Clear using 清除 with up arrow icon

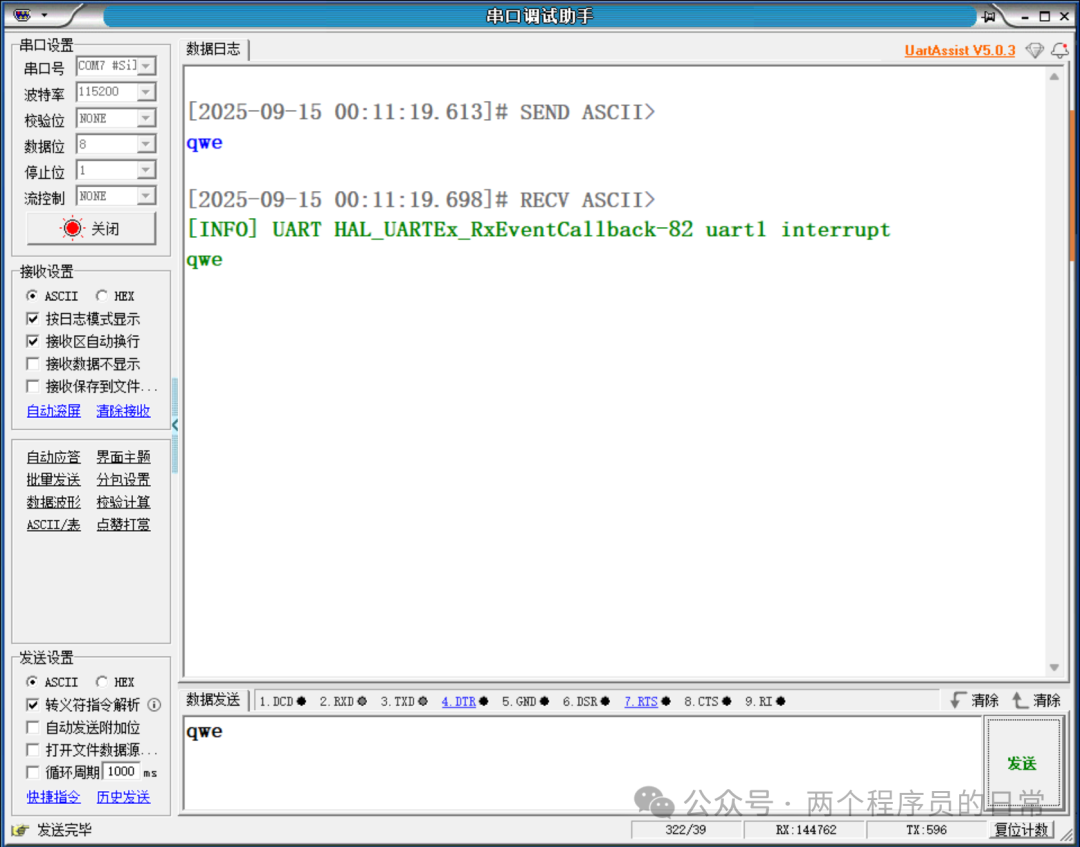[1035, 701]
